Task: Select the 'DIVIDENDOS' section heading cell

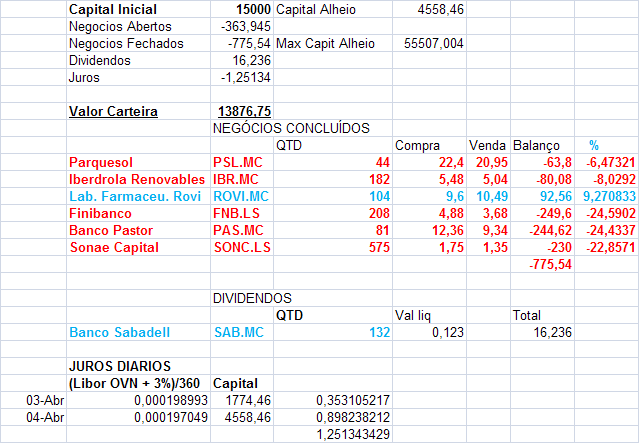Action: coord(252,298)
